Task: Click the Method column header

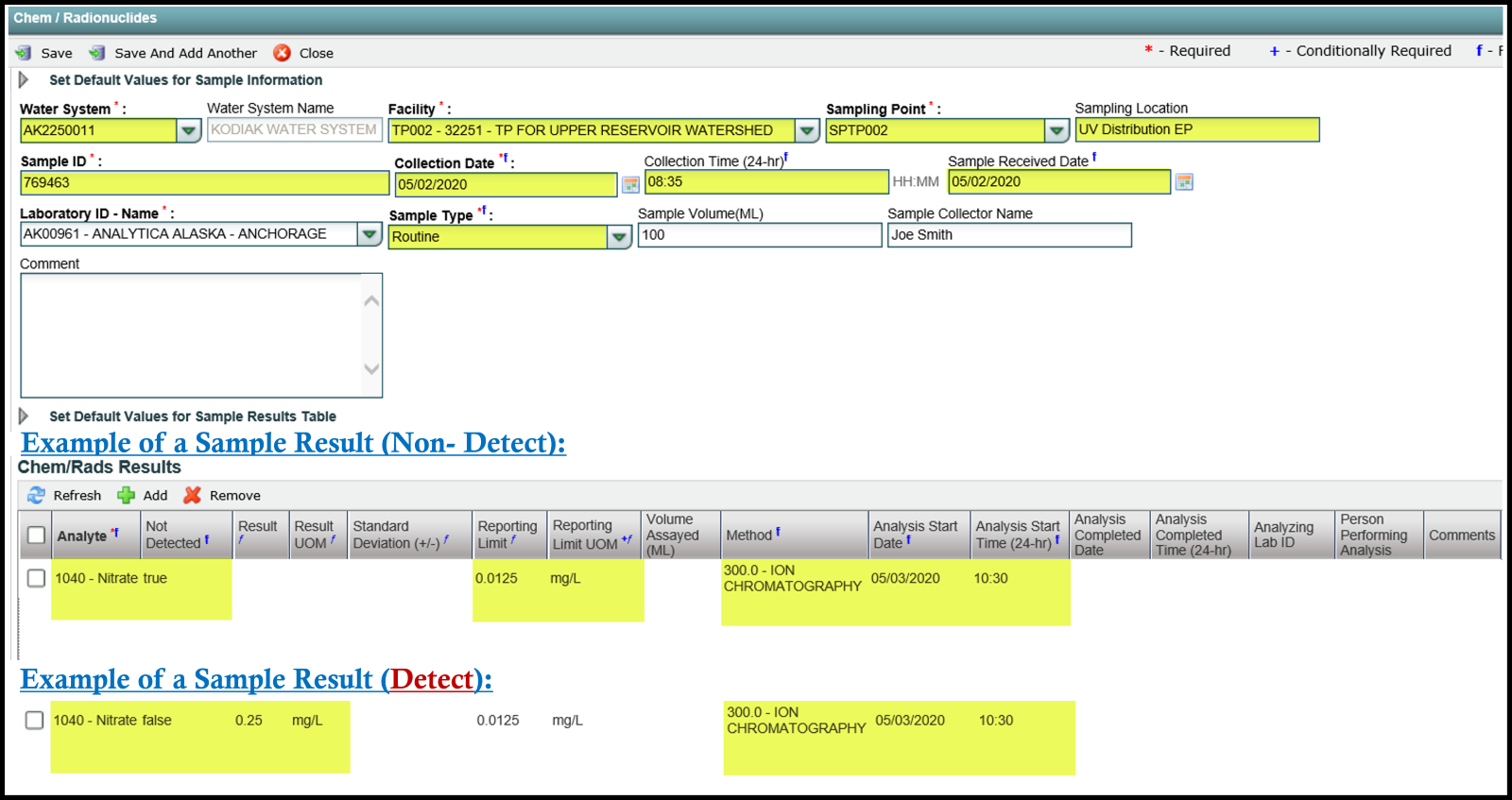Action: (x=748, y=536)
